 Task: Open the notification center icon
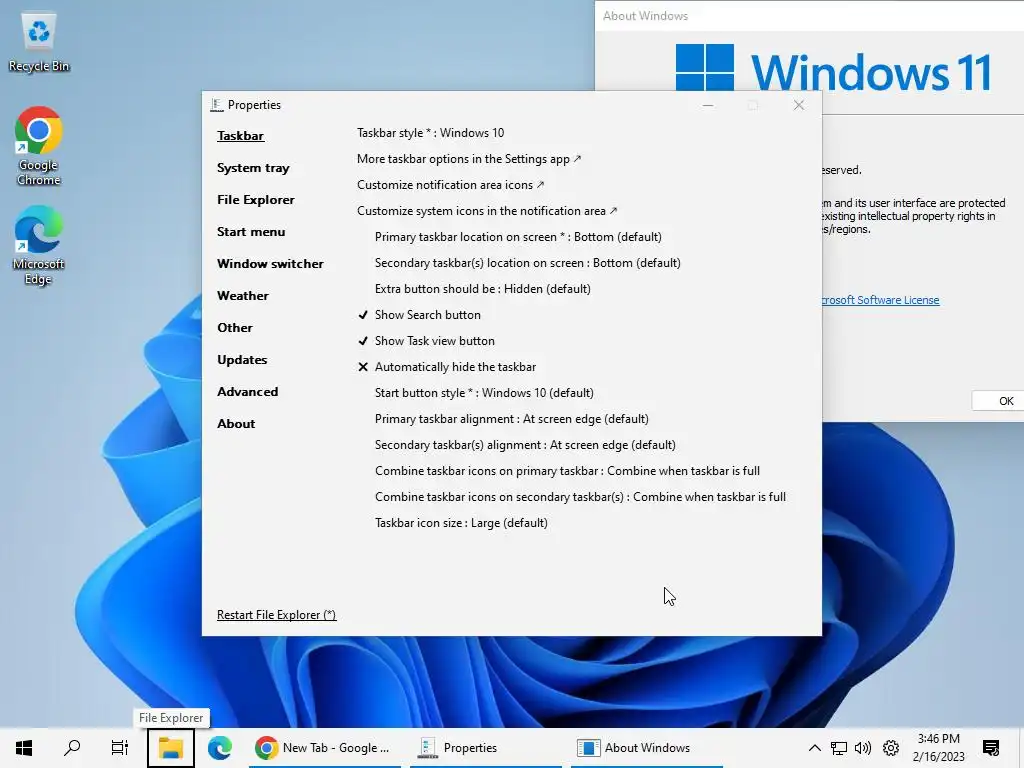pos(991,748)
